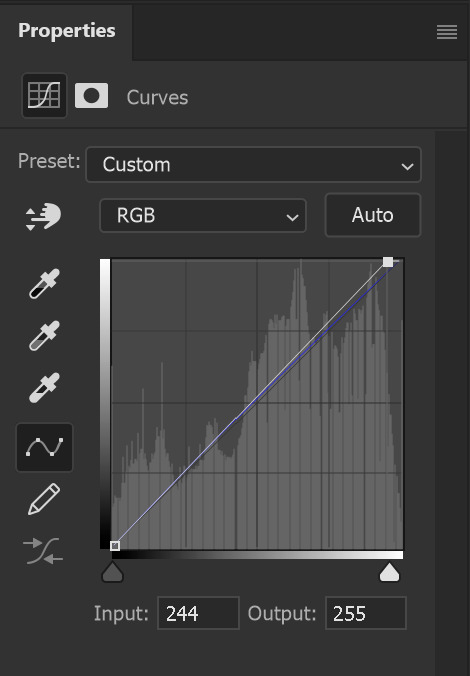The image size is (470, 676).
Task: Open the Preset dropdown showing Custom
Action: point(254,165)
